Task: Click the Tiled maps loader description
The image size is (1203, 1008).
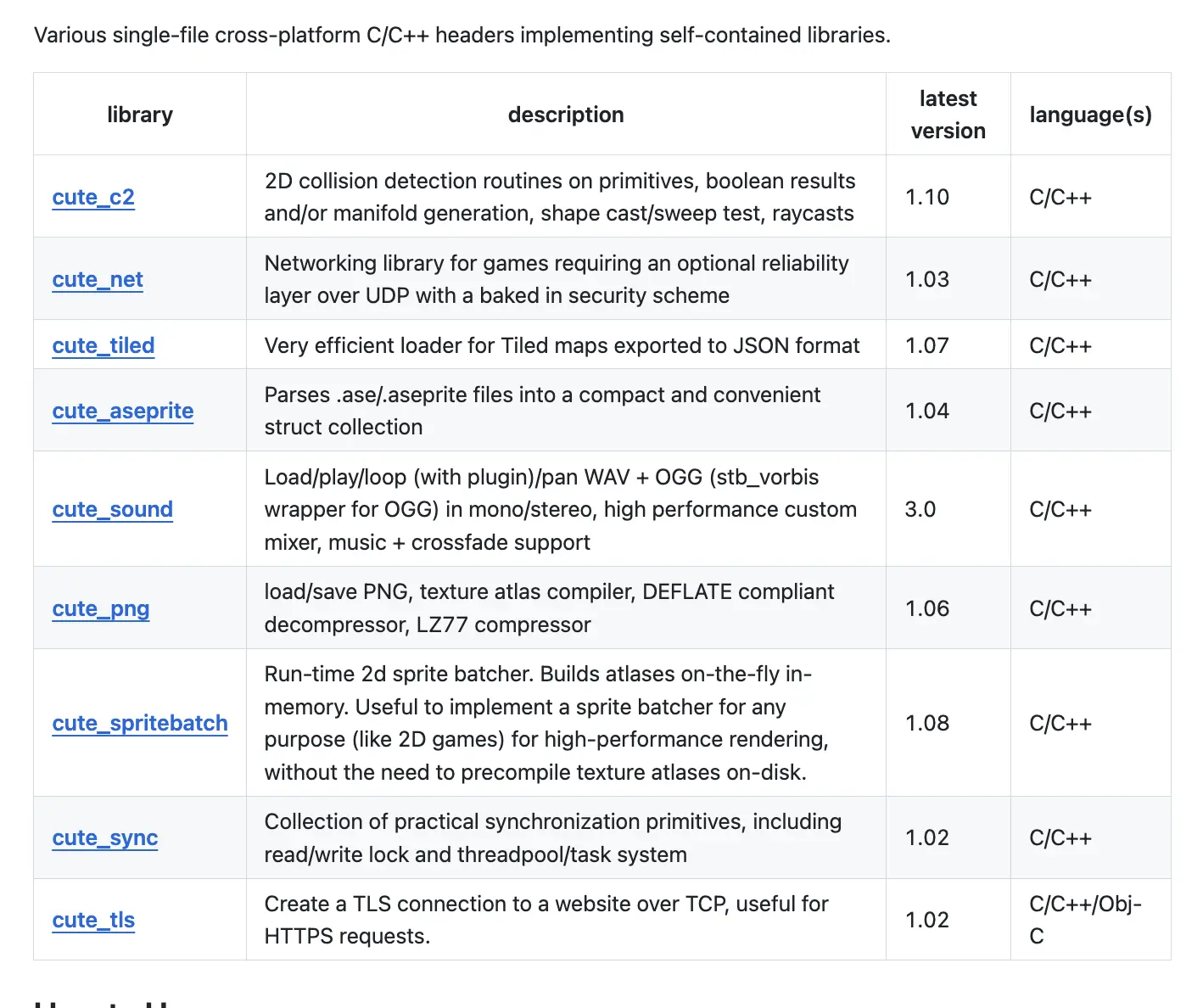Action: click(562, 345)
